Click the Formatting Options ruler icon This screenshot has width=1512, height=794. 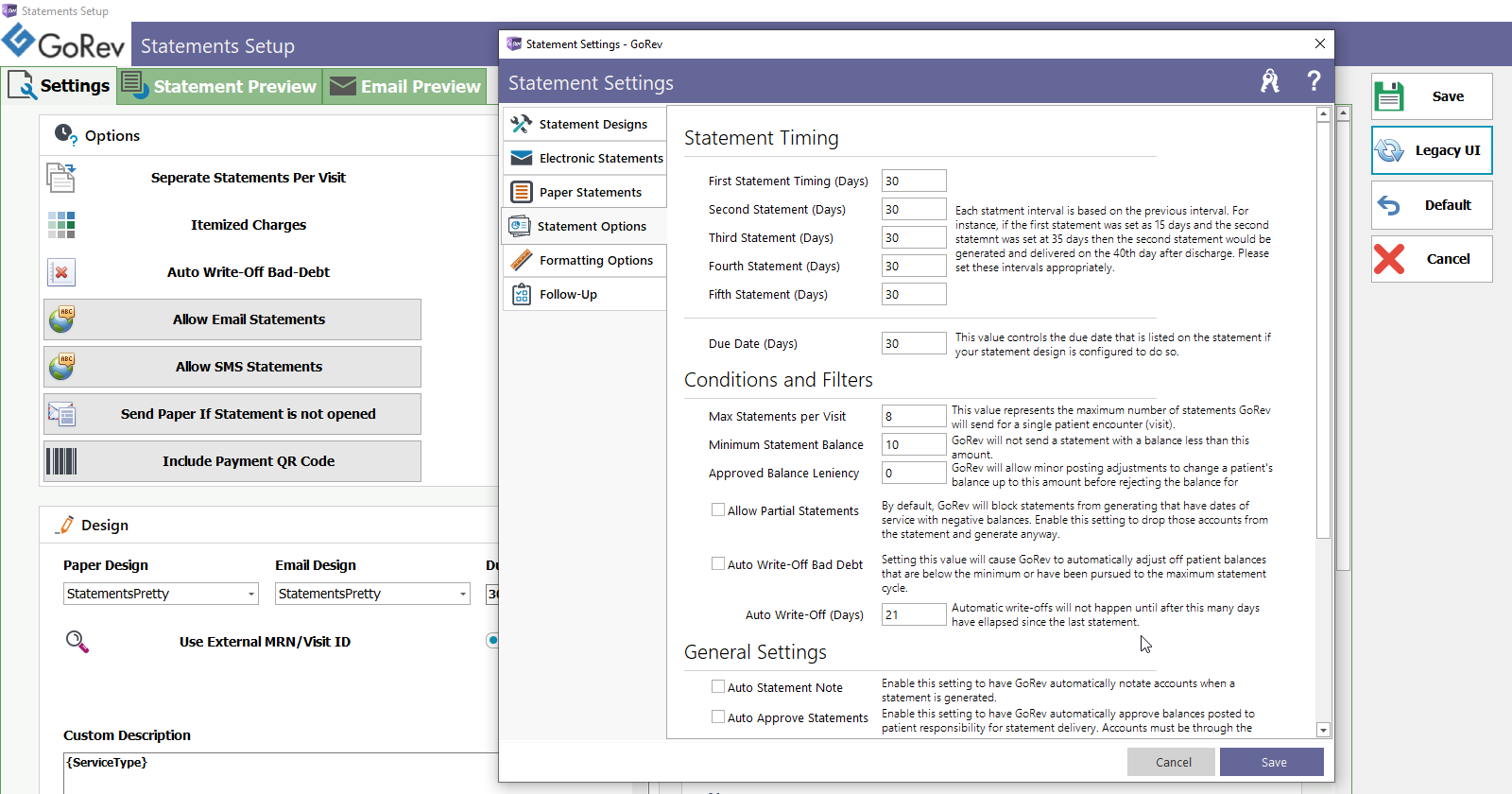point(521,260)
